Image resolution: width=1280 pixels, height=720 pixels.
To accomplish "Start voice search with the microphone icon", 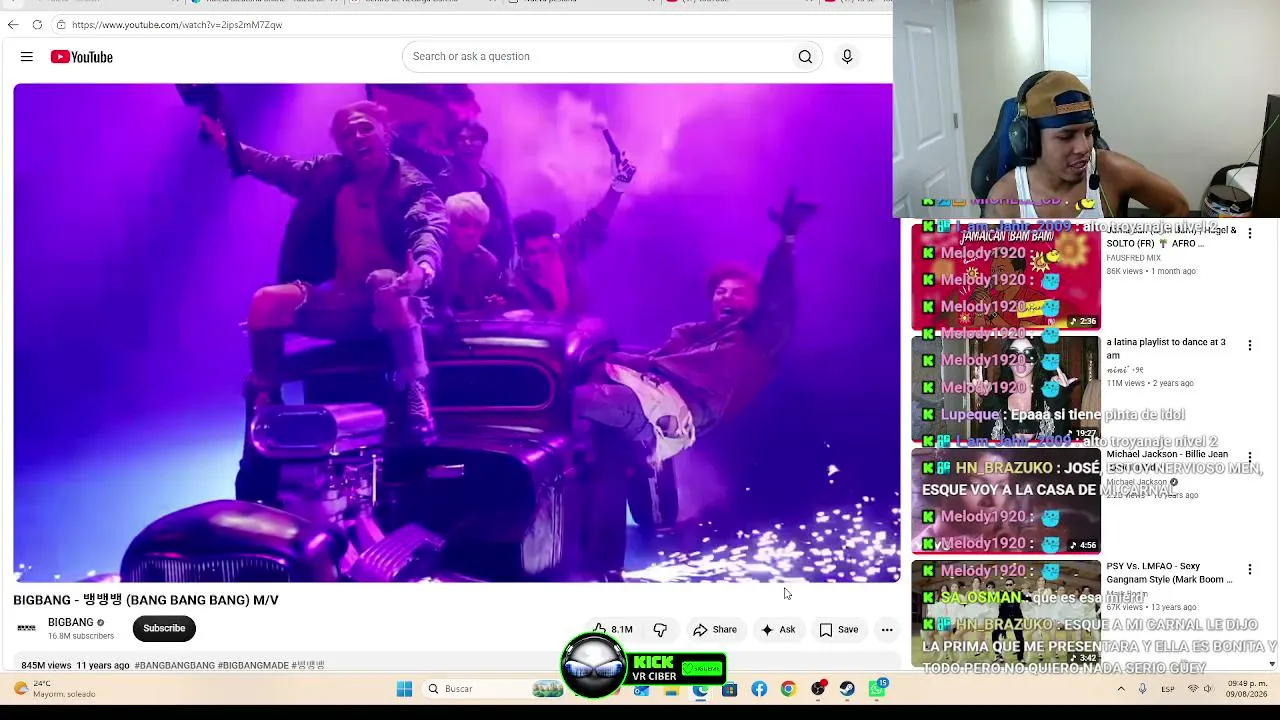I will coord(847,57).
